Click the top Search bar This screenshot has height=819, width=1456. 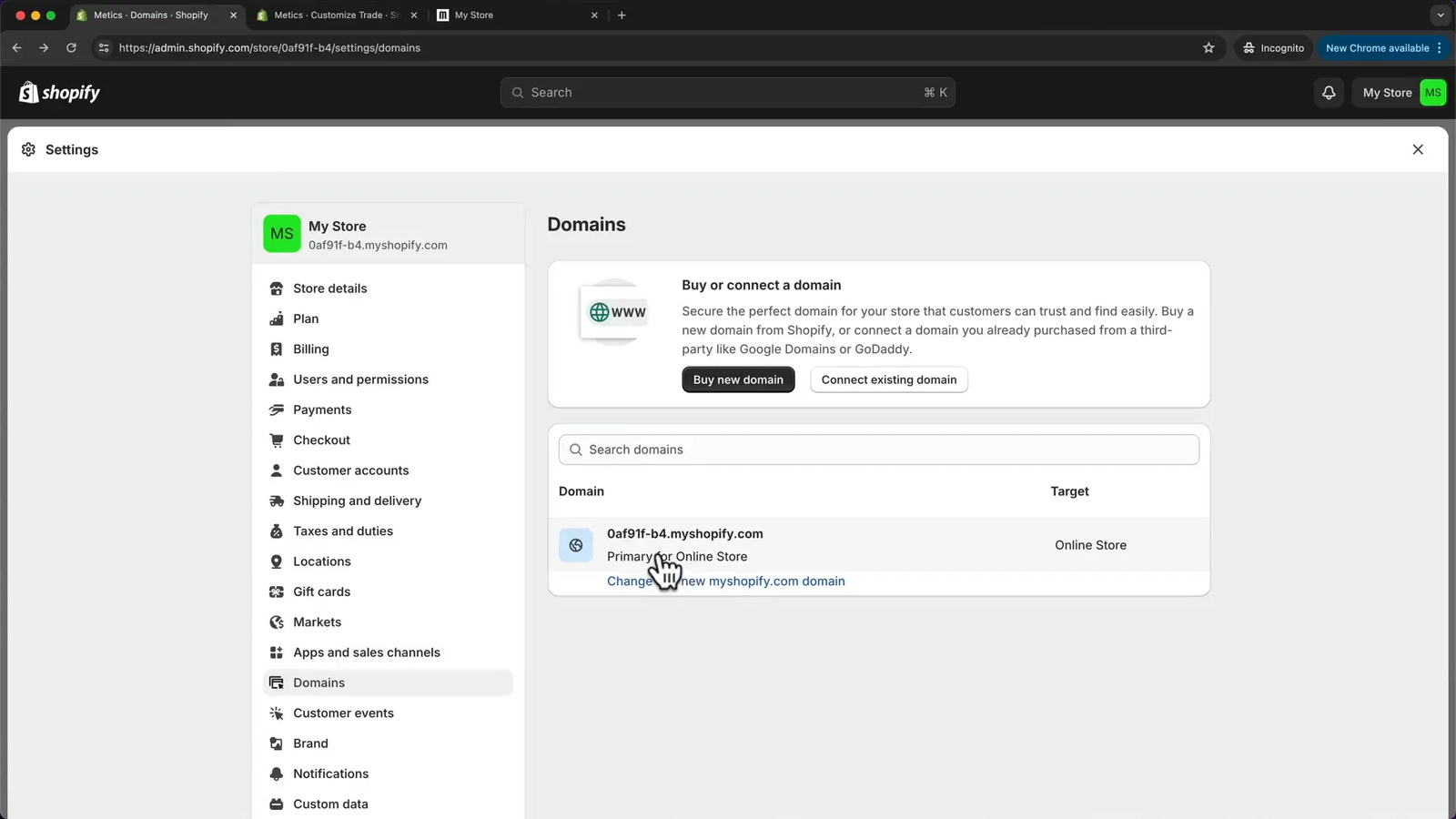click(x=728, y=93)
